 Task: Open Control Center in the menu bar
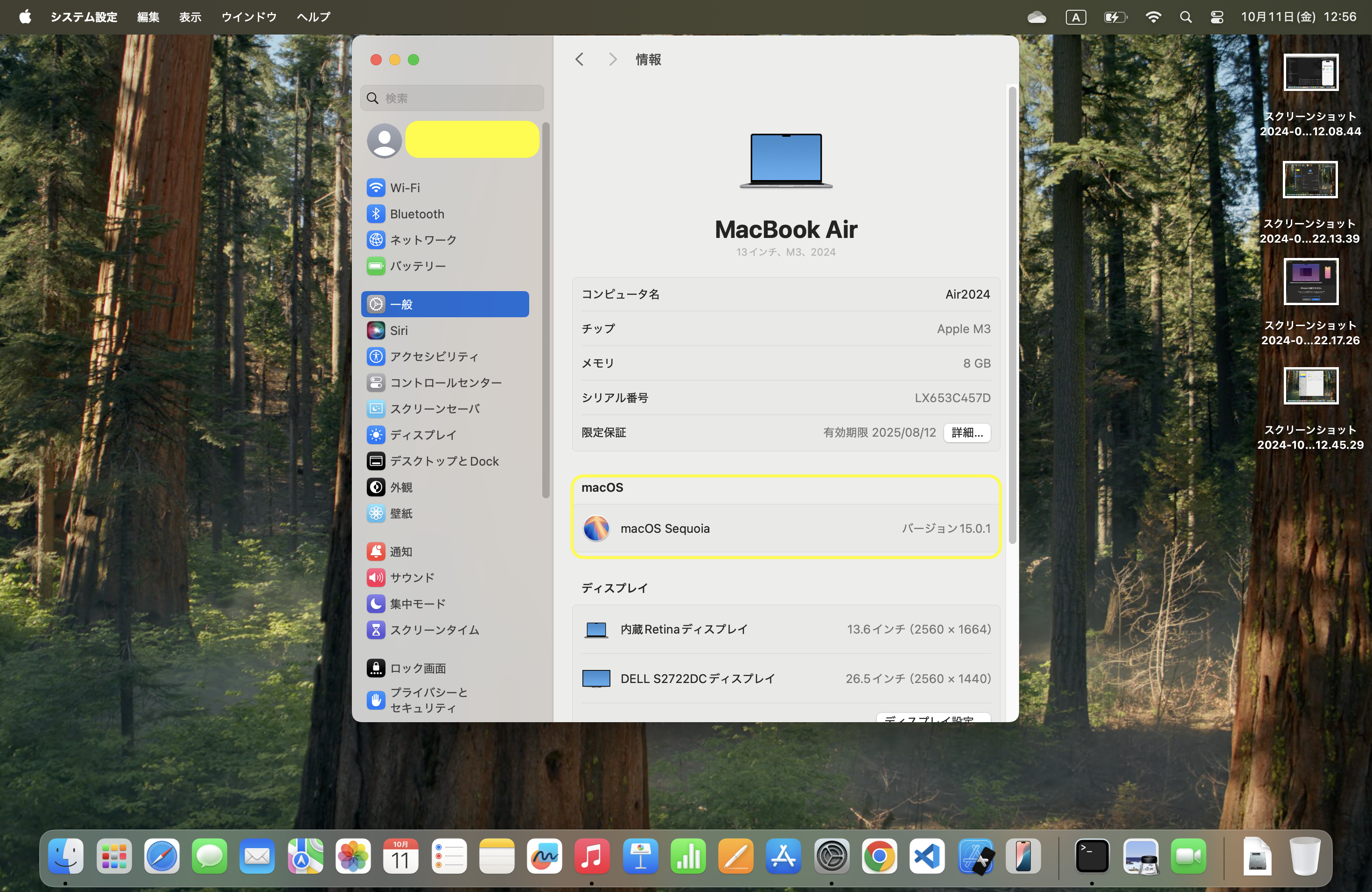[x=1216, y=17]
